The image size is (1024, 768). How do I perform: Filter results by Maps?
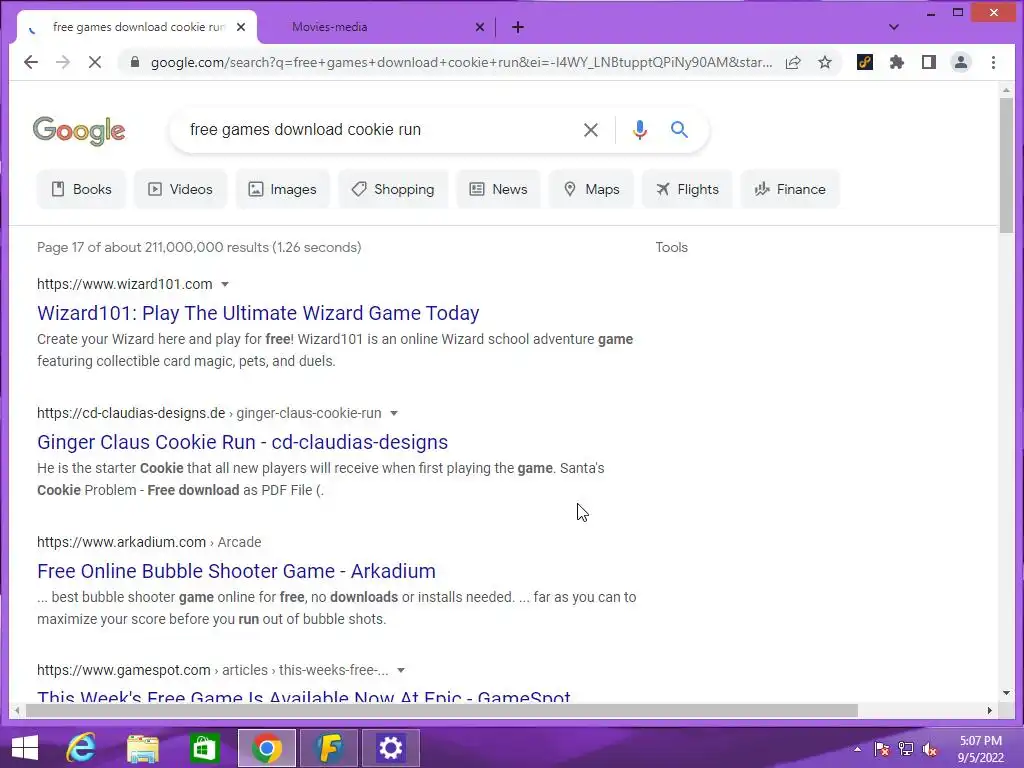click(591, 189)
